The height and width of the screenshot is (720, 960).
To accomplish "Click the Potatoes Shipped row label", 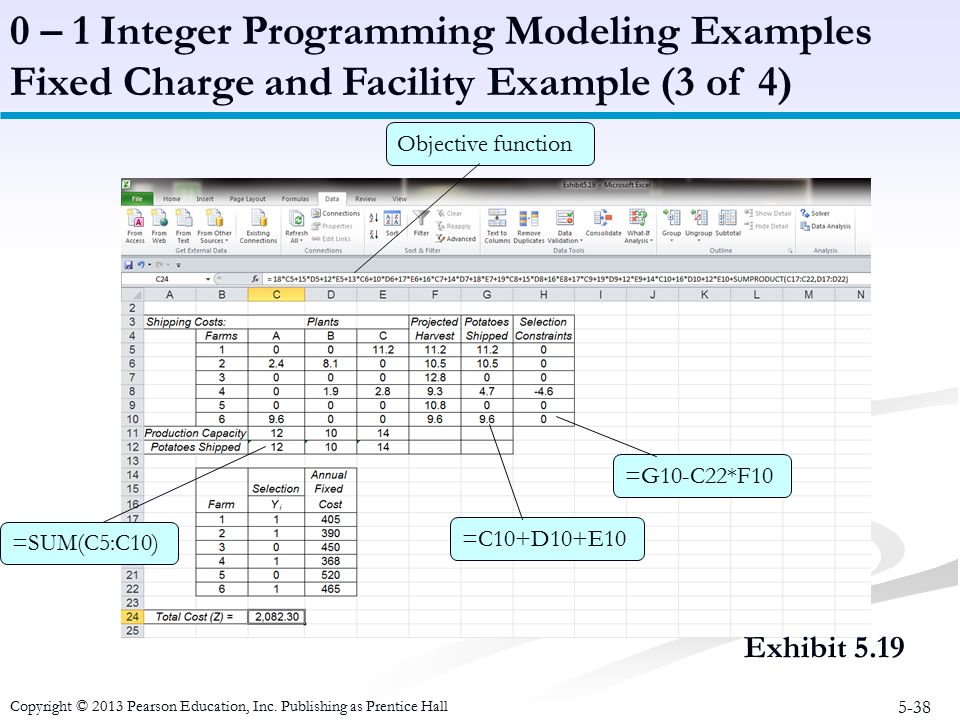I will click(195, 447).
